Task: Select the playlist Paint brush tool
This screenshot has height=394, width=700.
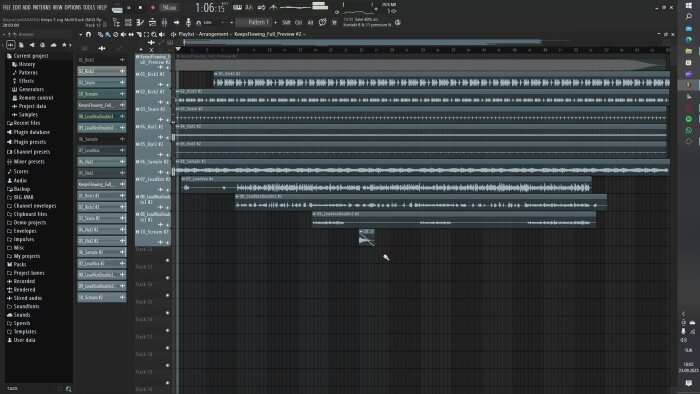Action: pos(108,34)
